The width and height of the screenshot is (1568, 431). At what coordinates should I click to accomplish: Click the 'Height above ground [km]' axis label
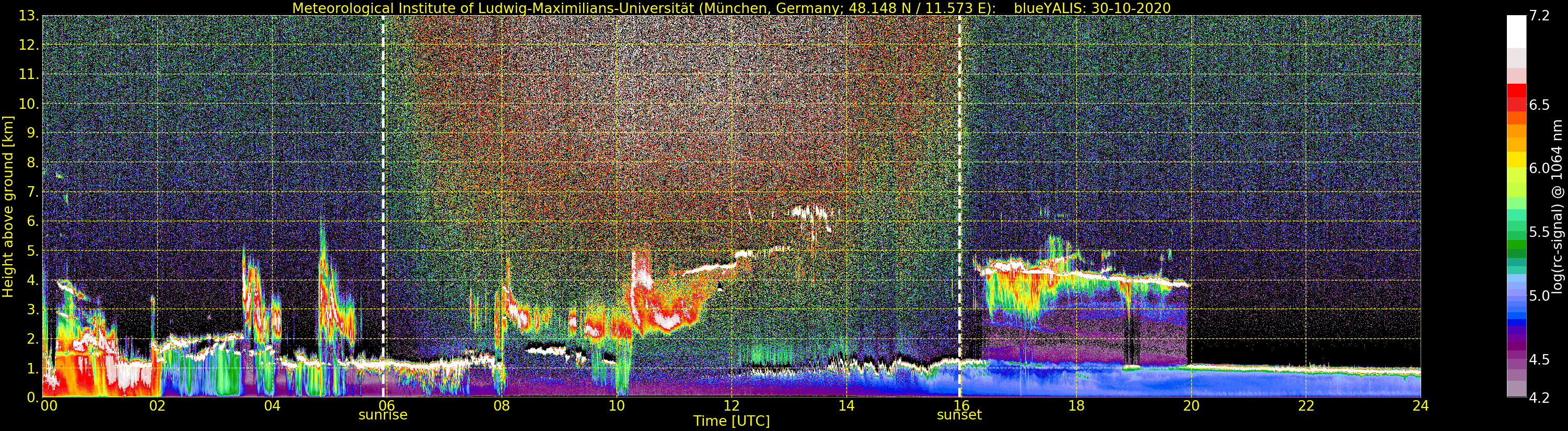click(x=8, y=206)
